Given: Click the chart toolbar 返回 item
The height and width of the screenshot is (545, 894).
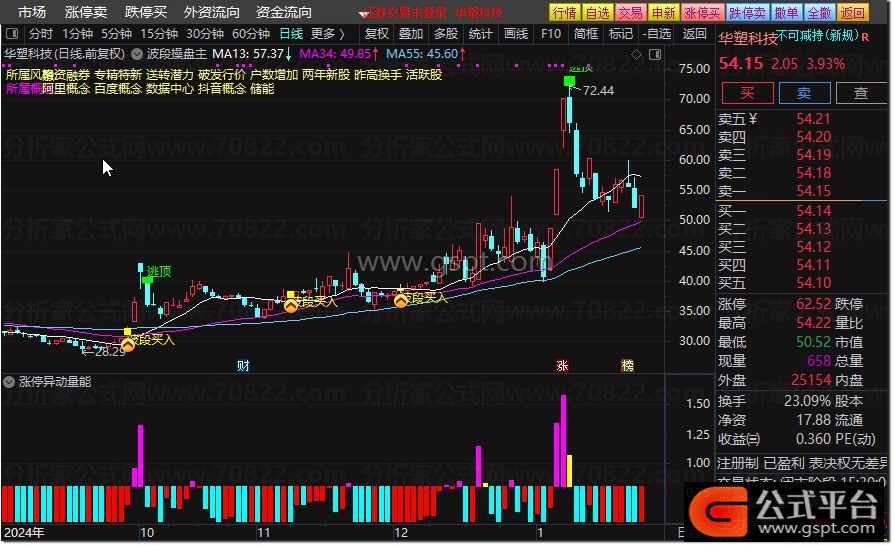Looking at the screenshot, I should click(x=694, y=34).
